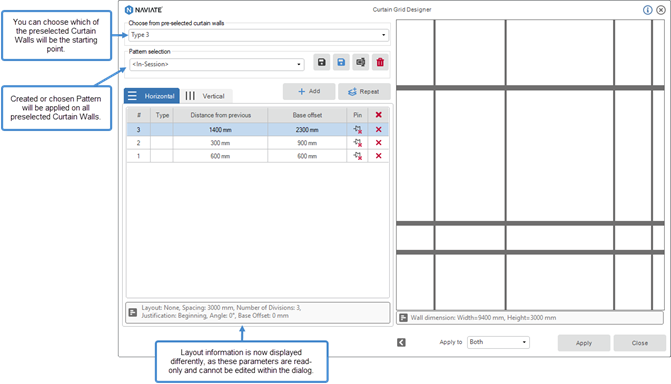This screenshot has width=671, height=384.
Task: Expand the Pattern selection dropdown
Action: pyautogui.click(x=217, y=64)
